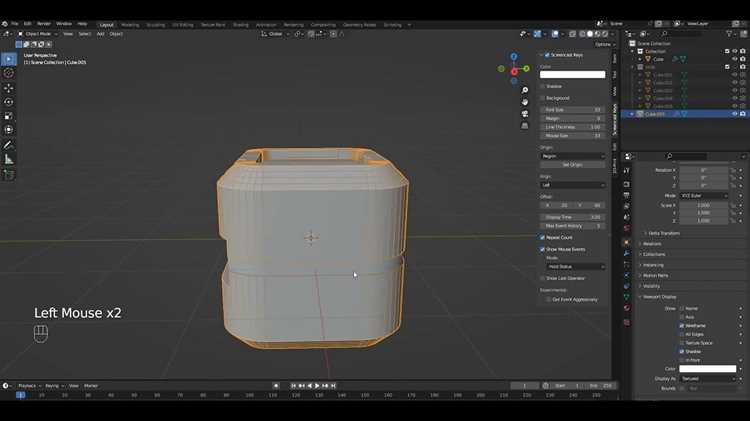The height and width of the screenshot is (421, 750).
Task: Open the Render menu
Action: [44, 24]
